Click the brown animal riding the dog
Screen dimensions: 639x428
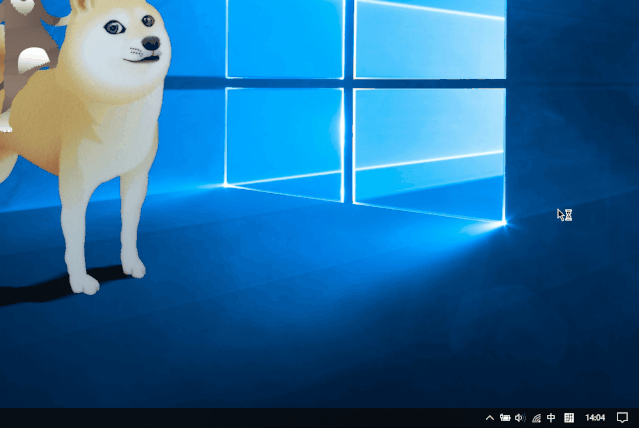(25, 40)
